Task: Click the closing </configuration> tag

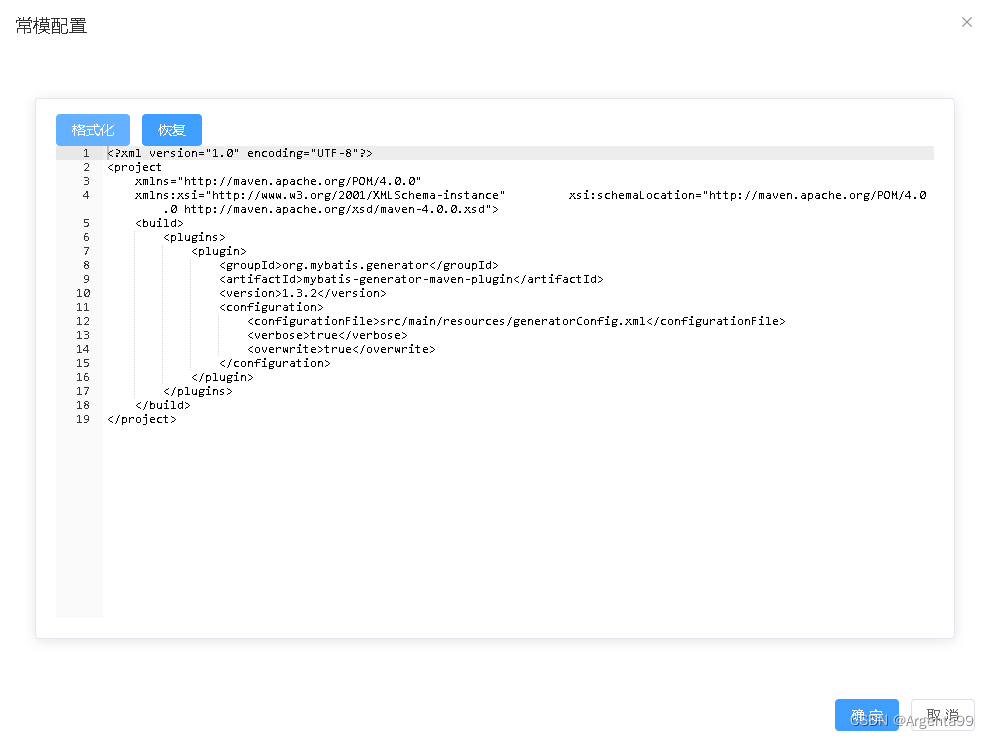Action: tap(274, 363)
